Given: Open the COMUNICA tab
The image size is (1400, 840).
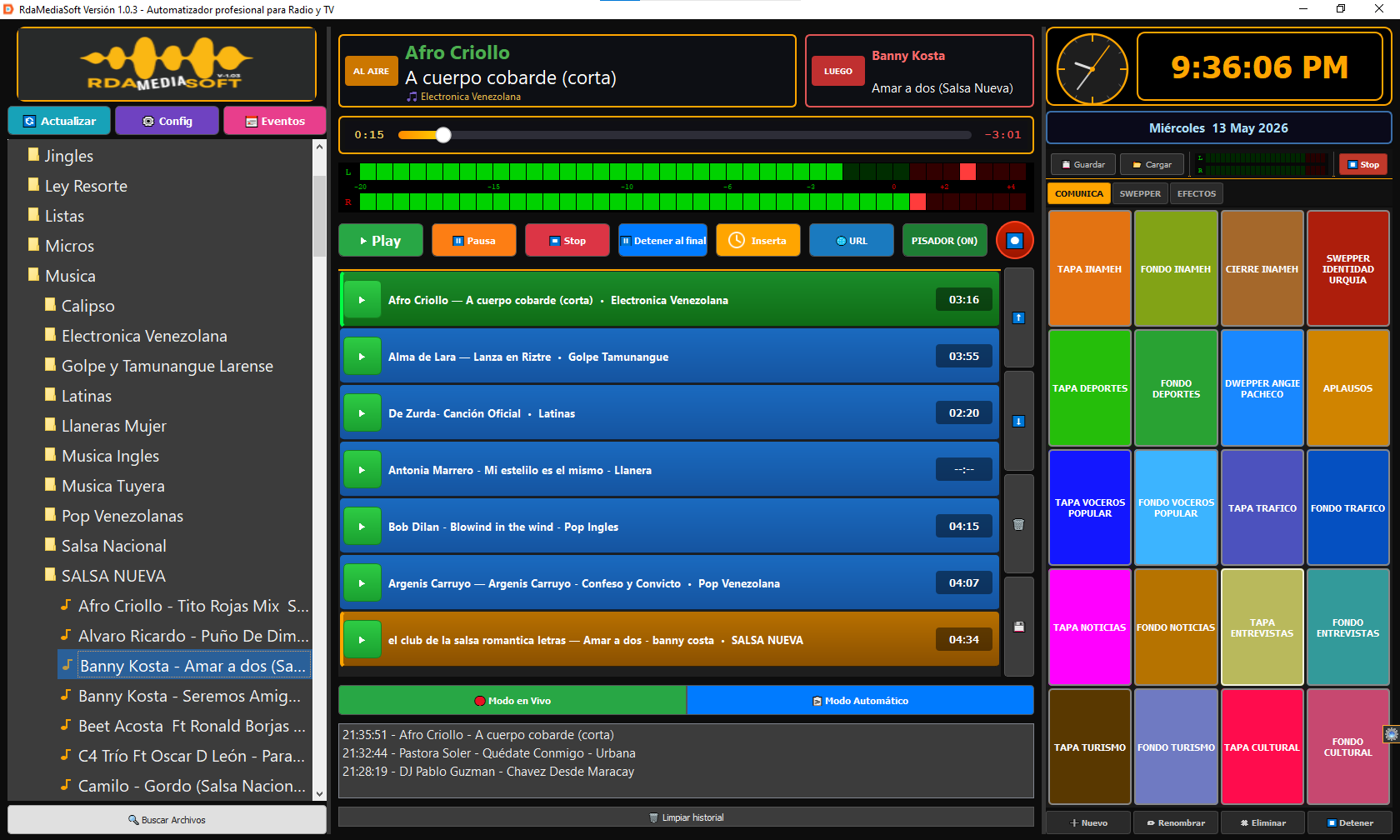Looking at the screenshot, I should [1079, 193].
